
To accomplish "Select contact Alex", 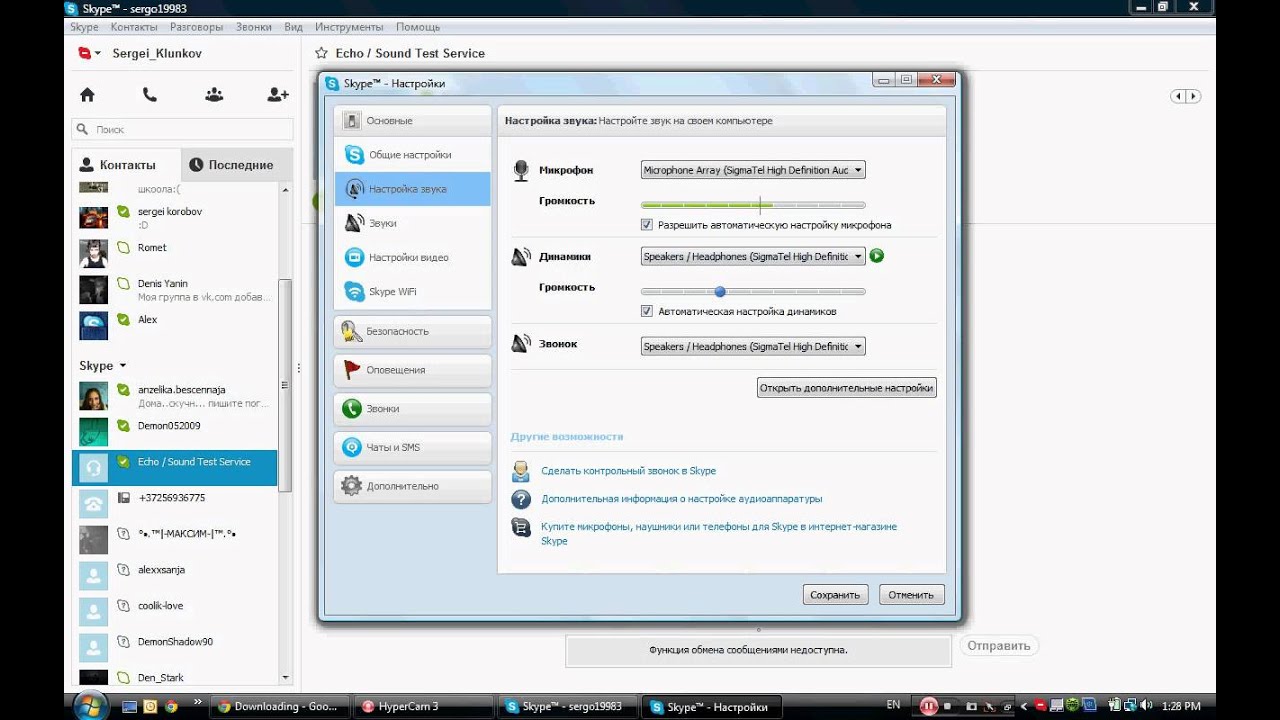I will tap(174, 325).
